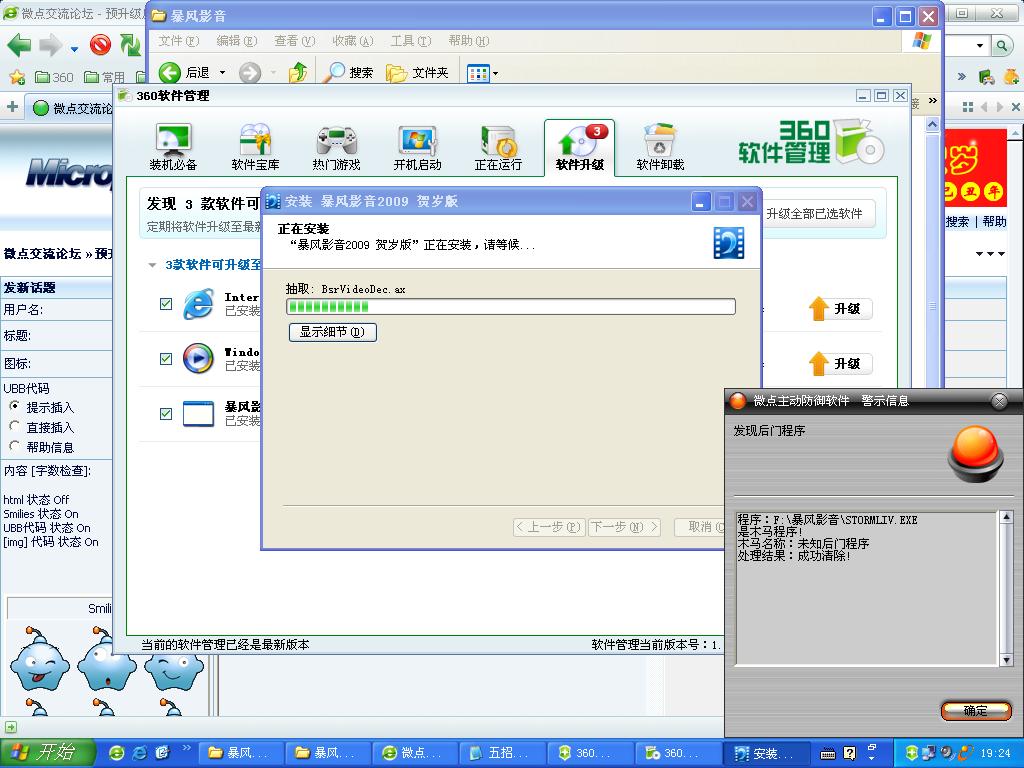The image size is (1024, 768).
Task: Select 直接插入 radio button
Action: coord(14,426)
